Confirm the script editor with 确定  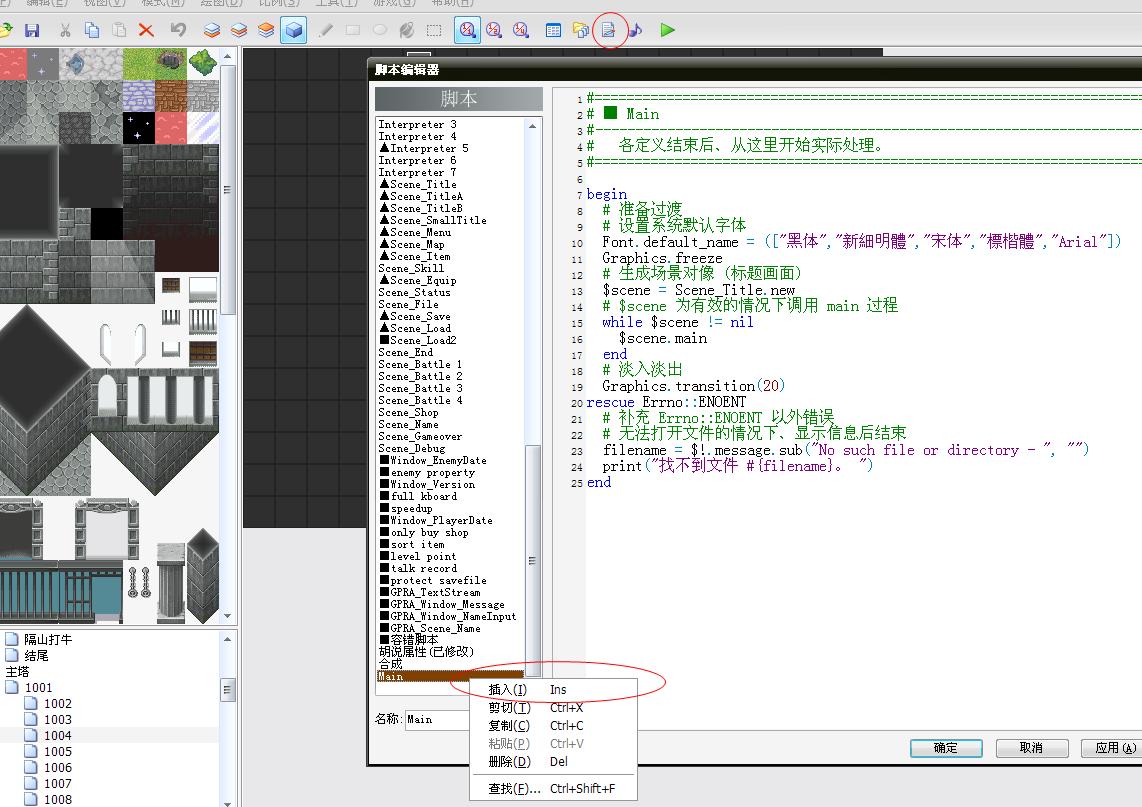(x=946, y=748)
